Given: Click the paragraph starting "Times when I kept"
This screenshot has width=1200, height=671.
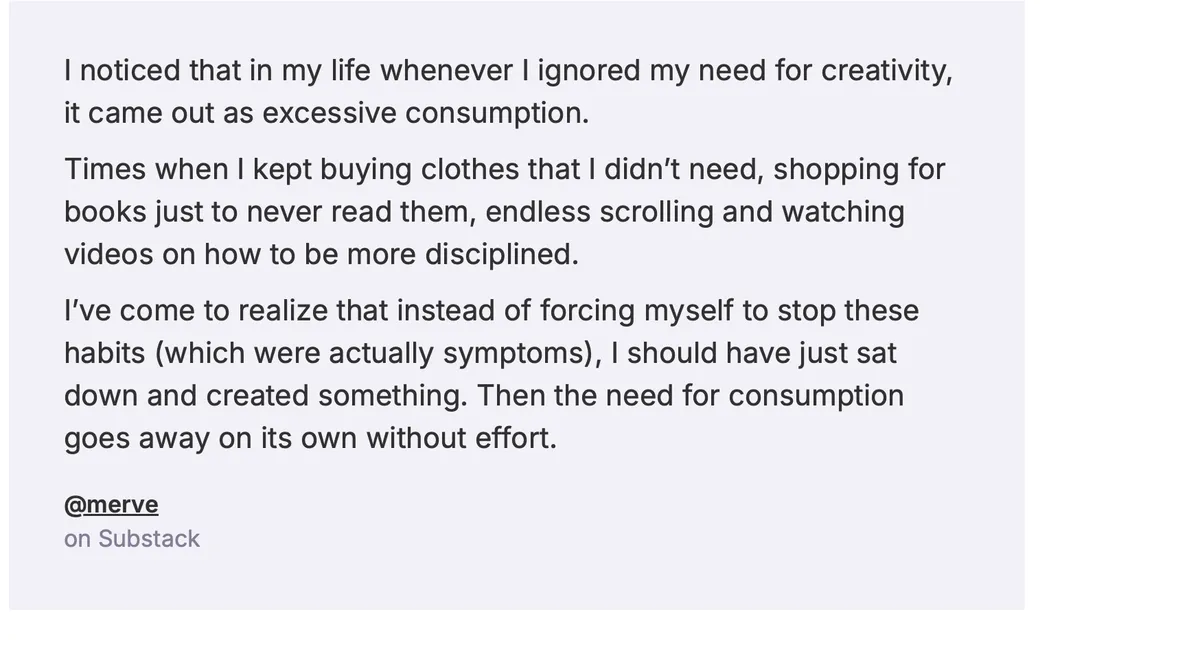Looking at the screenshot, I should tap(505, 211).
